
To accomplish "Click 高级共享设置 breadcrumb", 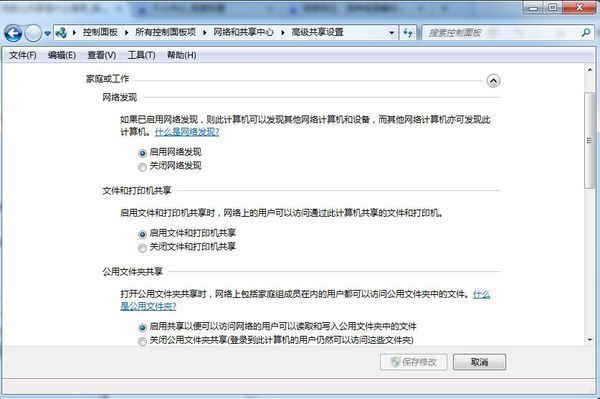I will [x=318, y=33].
